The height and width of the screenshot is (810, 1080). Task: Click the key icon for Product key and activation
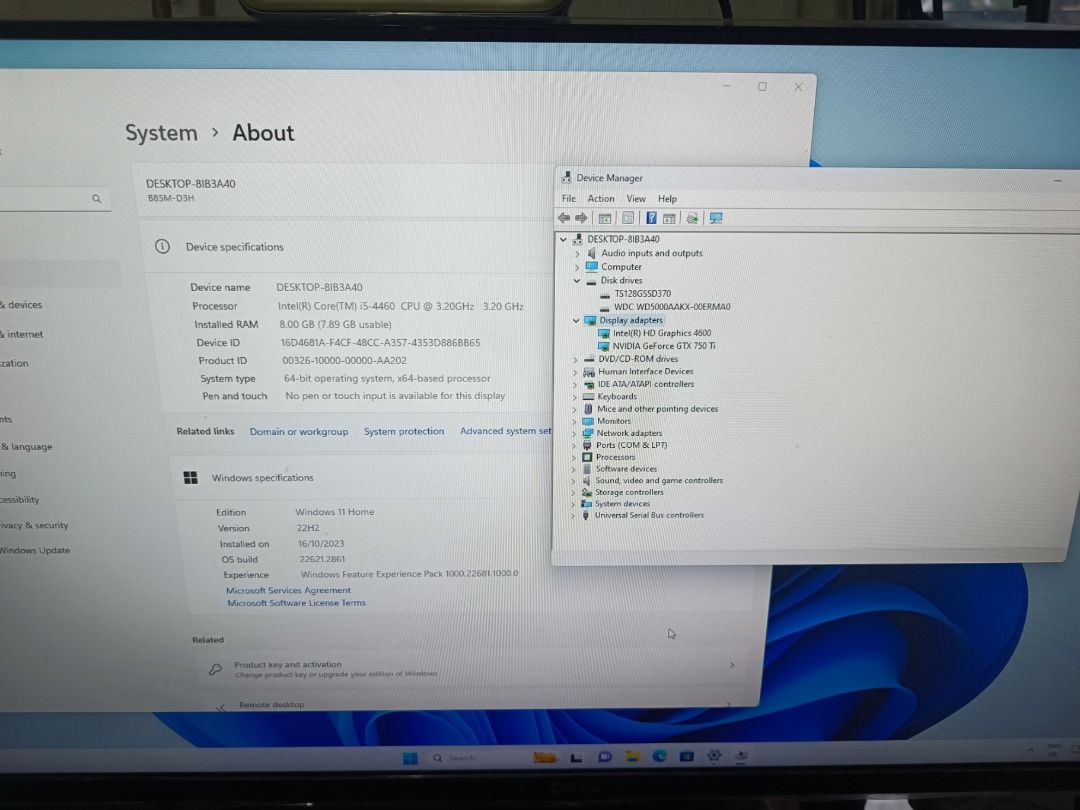tap(216, 669)
